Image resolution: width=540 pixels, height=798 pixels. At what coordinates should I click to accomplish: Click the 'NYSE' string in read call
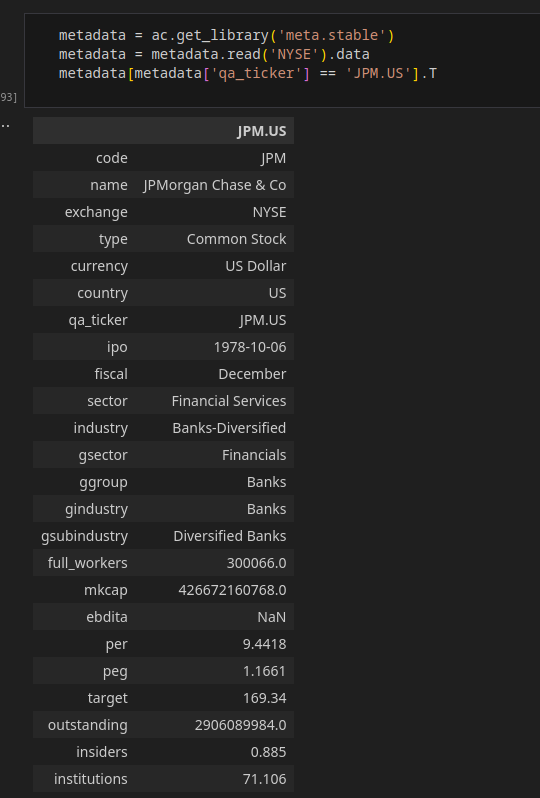(294, 54)
